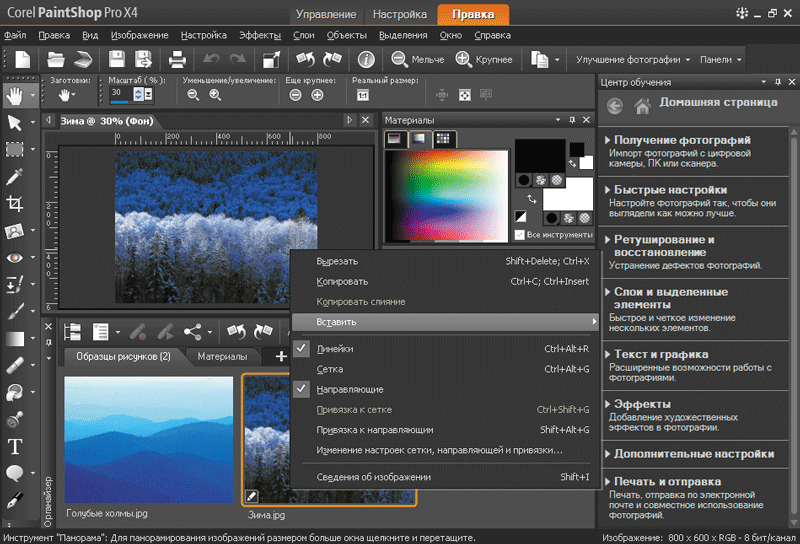Select the Red Eye tool
The width and height of the screenshot is (800, 544).
[15, 258]
